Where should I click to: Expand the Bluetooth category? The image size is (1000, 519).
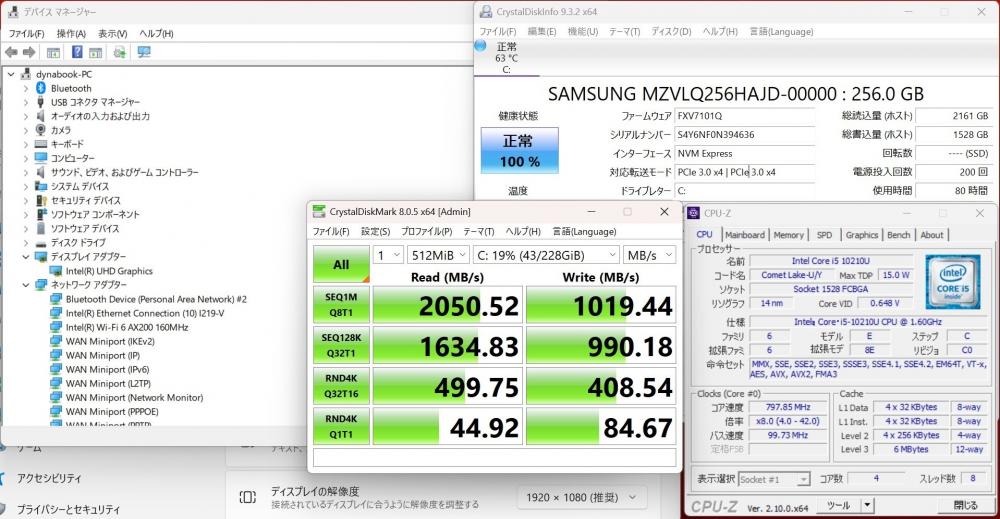click(x=26, y=88)
